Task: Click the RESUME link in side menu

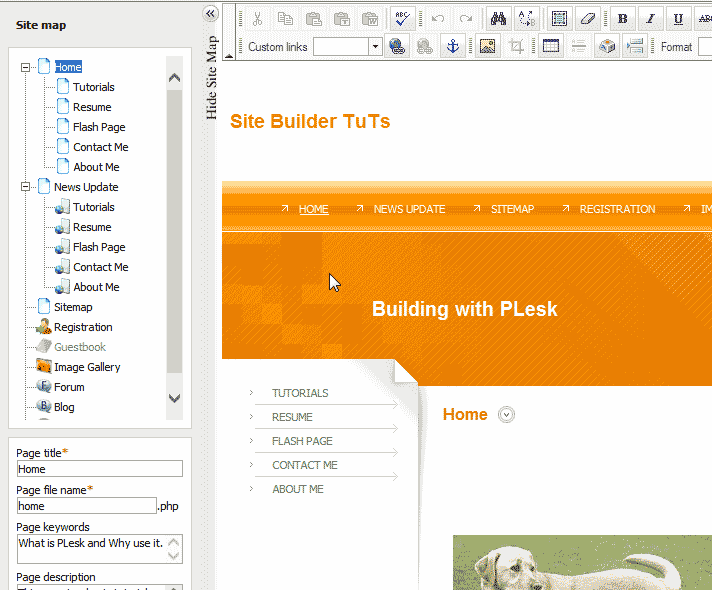Action: tap(292, 417)
